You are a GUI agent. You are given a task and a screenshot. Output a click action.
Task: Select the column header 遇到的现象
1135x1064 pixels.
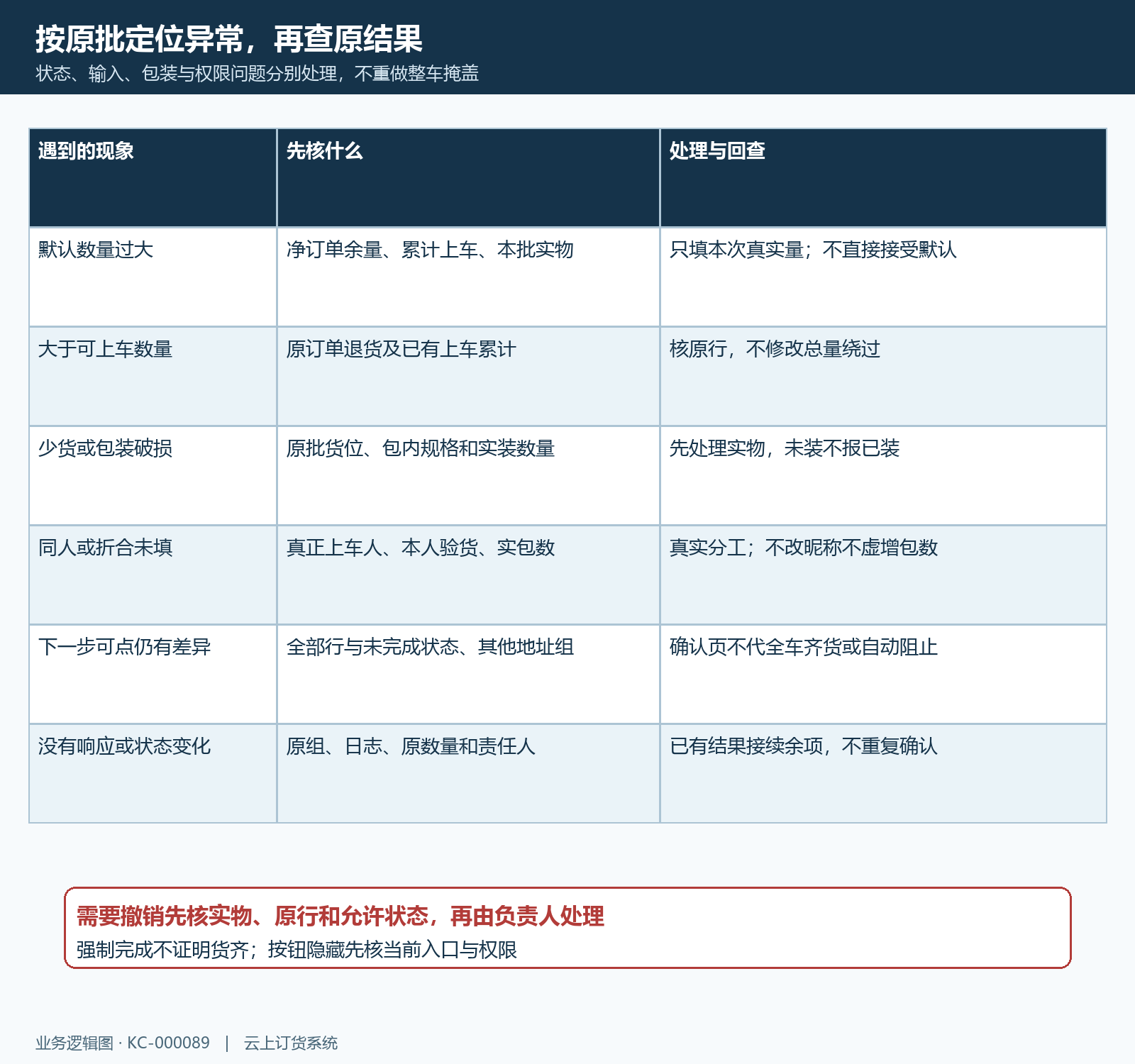click(153, 177)
